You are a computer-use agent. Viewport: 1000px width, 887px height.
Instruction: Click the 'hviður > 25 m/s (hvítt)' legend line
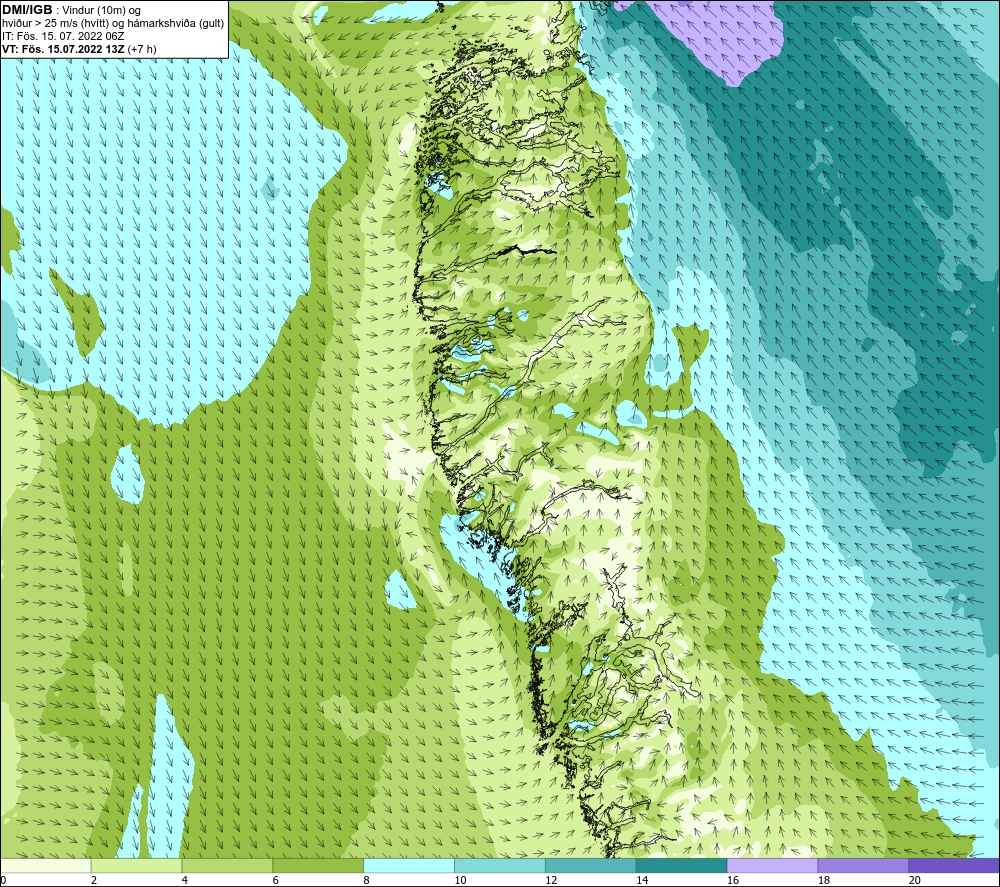[113, 24]
